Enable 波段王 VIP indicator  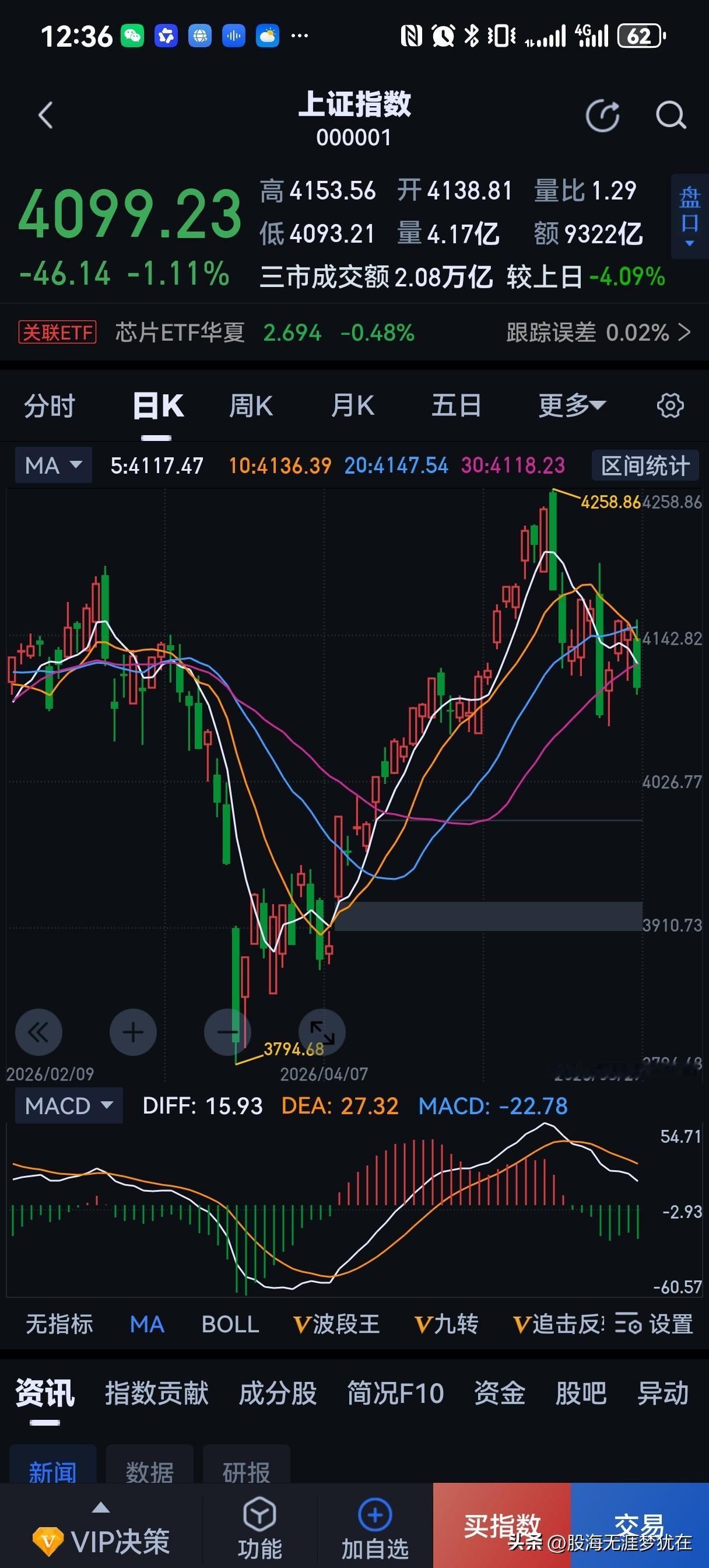336,1324
